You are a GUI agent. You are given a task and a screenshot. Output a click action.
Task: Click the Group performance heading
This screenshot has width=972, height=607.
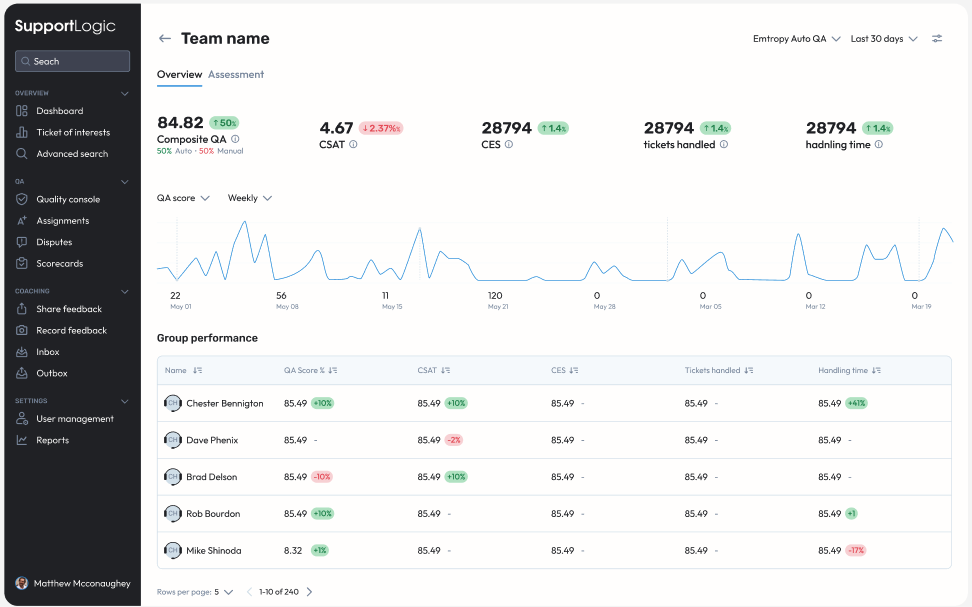(x=207, y=338)
